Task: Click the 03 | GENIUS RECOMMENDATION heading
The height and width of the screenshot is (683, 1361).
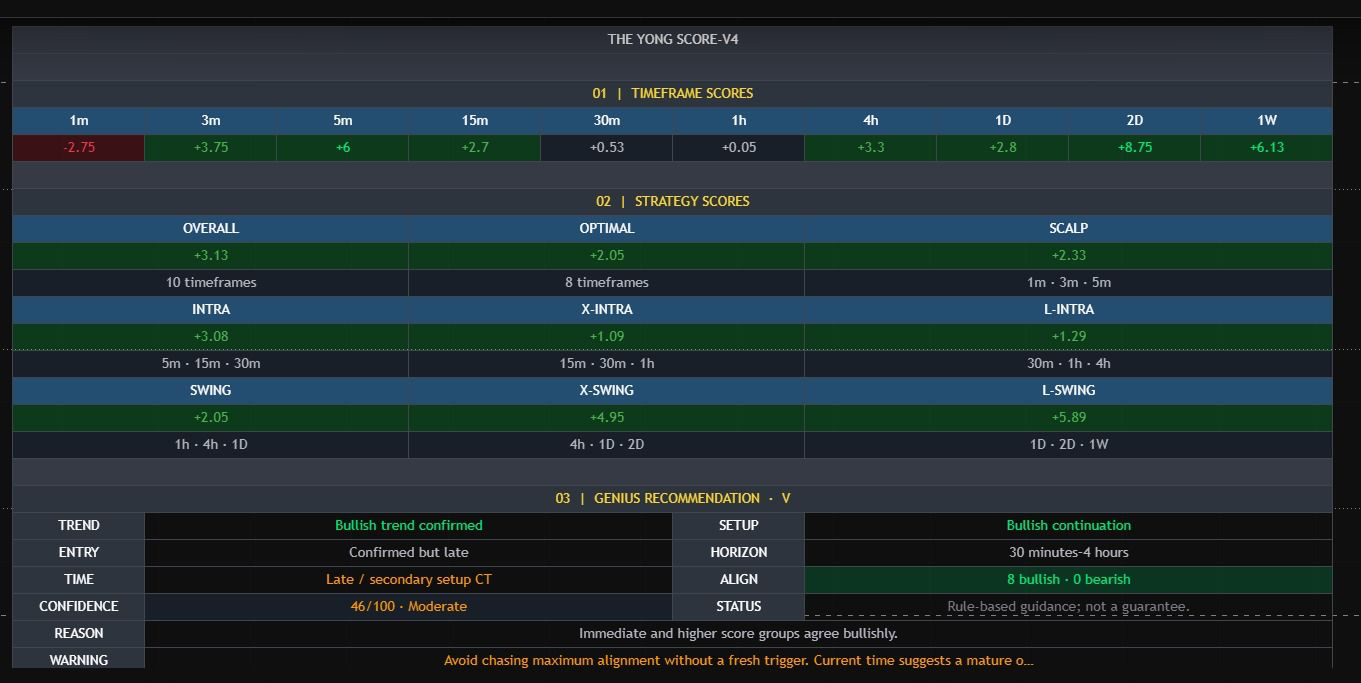Action: pyautogui.click(x=672, y=498)
